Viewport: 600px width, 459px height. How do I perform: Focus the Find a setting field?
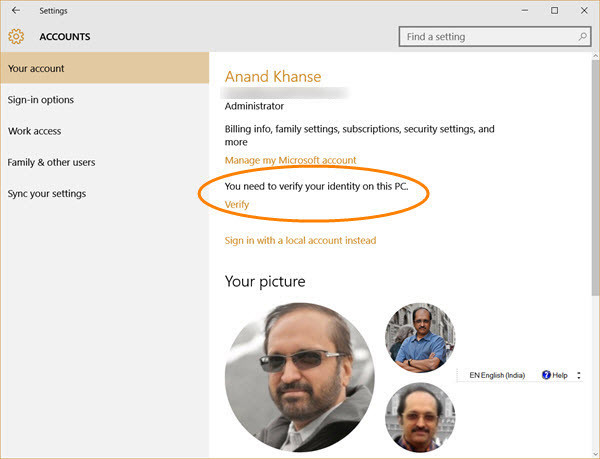pyautogui.click(x=495, y=37)
